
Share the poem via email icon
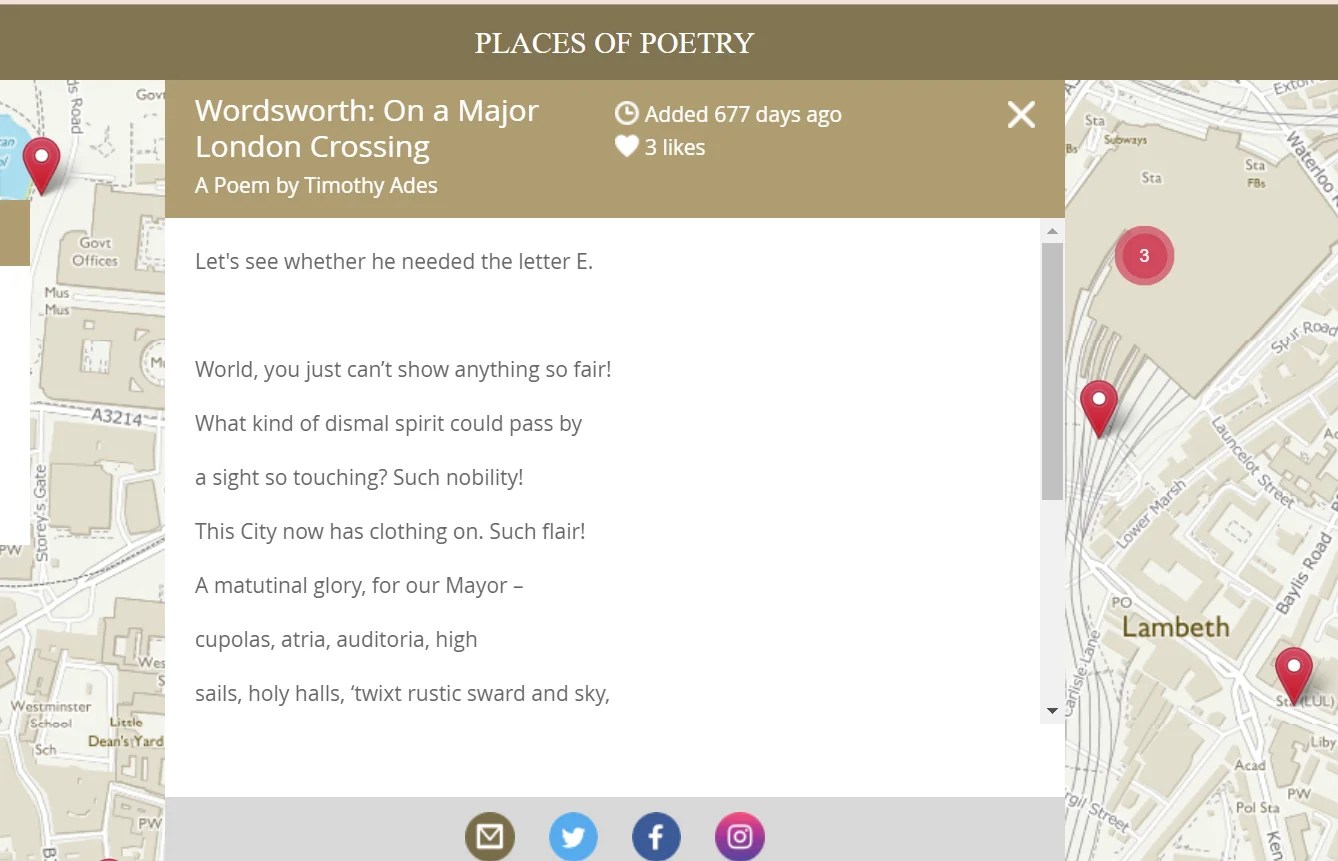tap(490, 837)
